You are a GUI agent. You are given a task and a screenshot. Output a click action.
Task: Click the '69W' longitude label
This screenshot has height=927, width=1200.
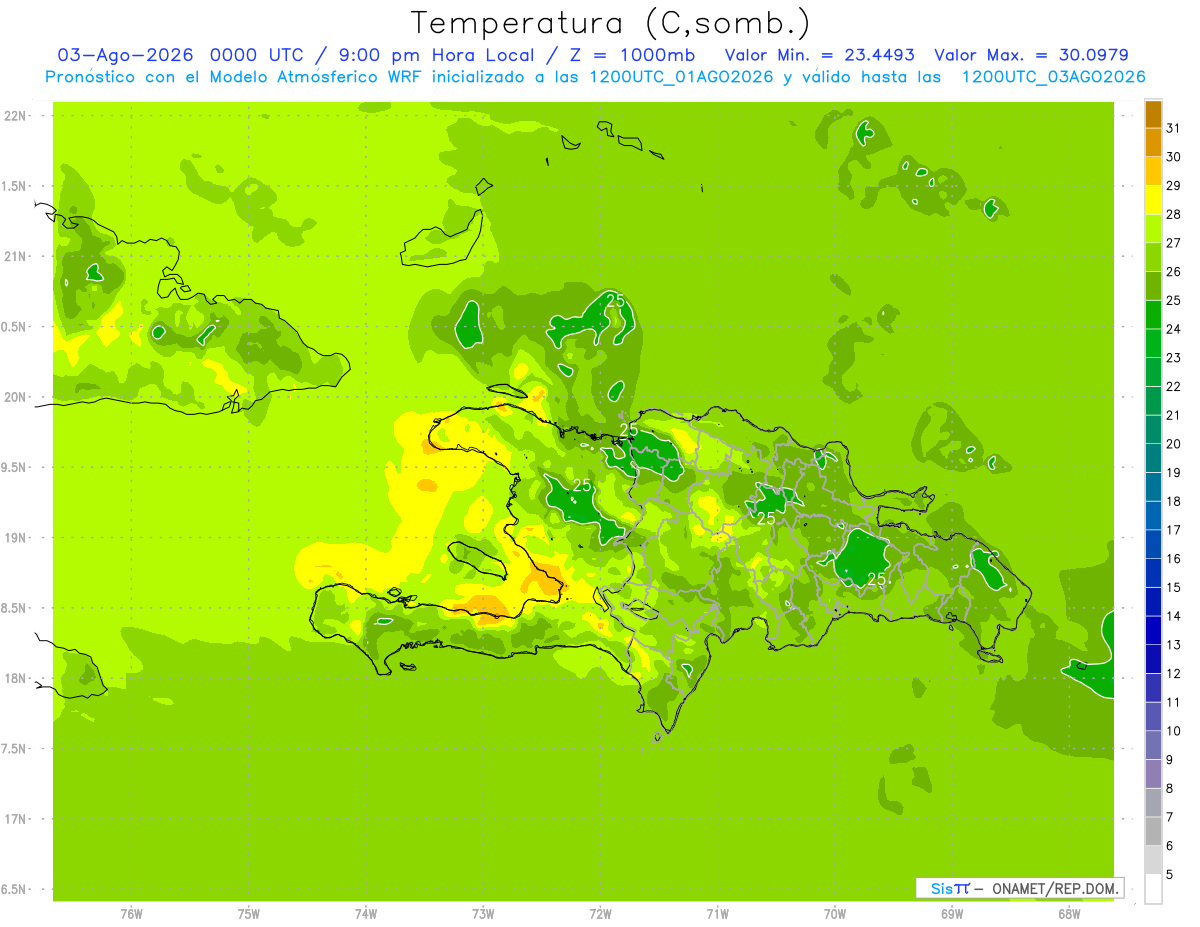(x=952, y=914)
